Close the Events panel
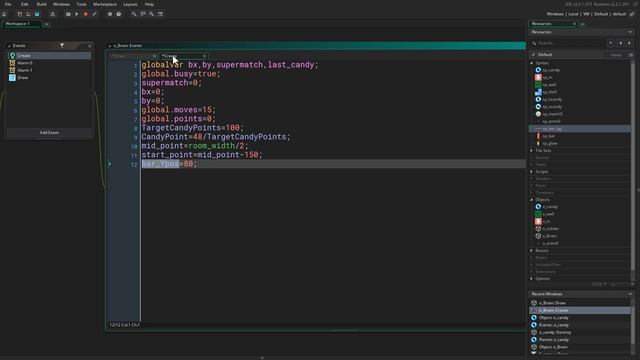Image resolution: width=640 pixels, height=360 pixels. (x=90, y=46)
